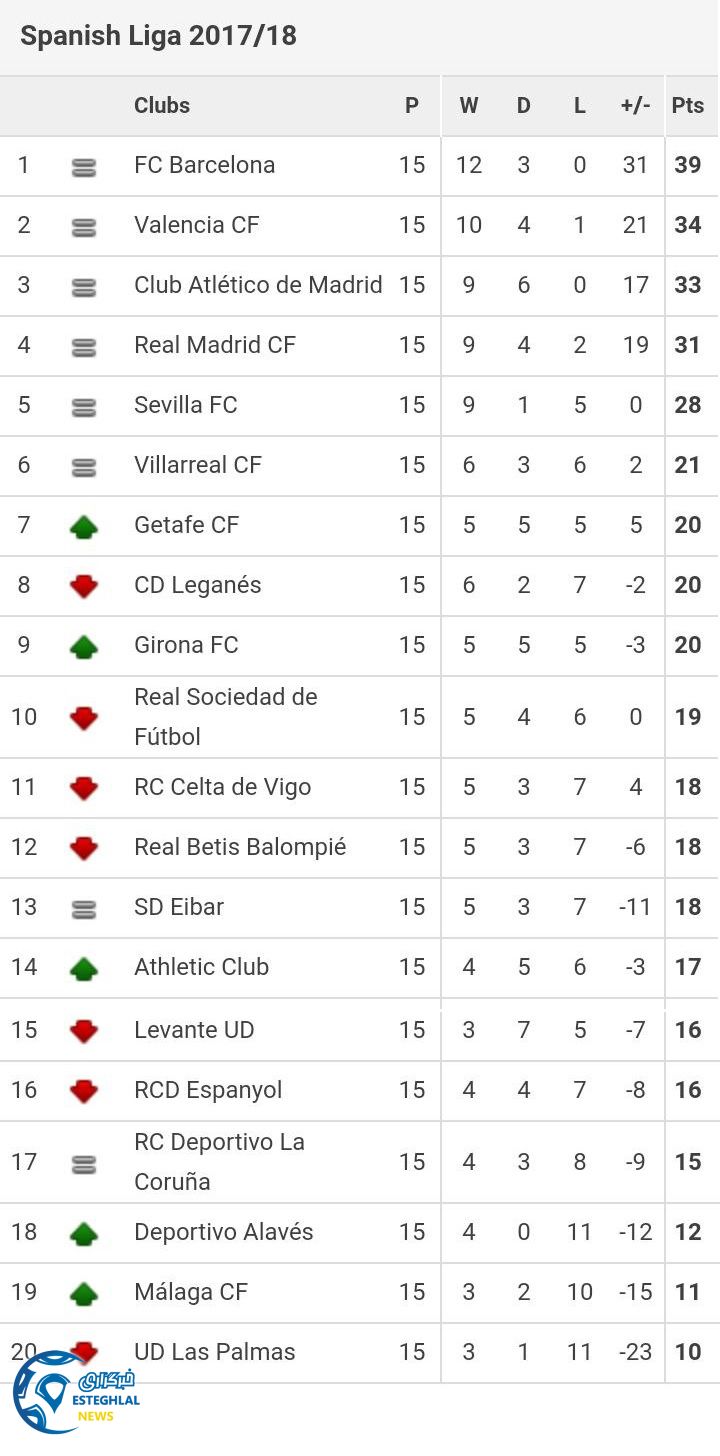Click the +/- column header
Screen dimensions: 720x1456
(x=635, y=106)
